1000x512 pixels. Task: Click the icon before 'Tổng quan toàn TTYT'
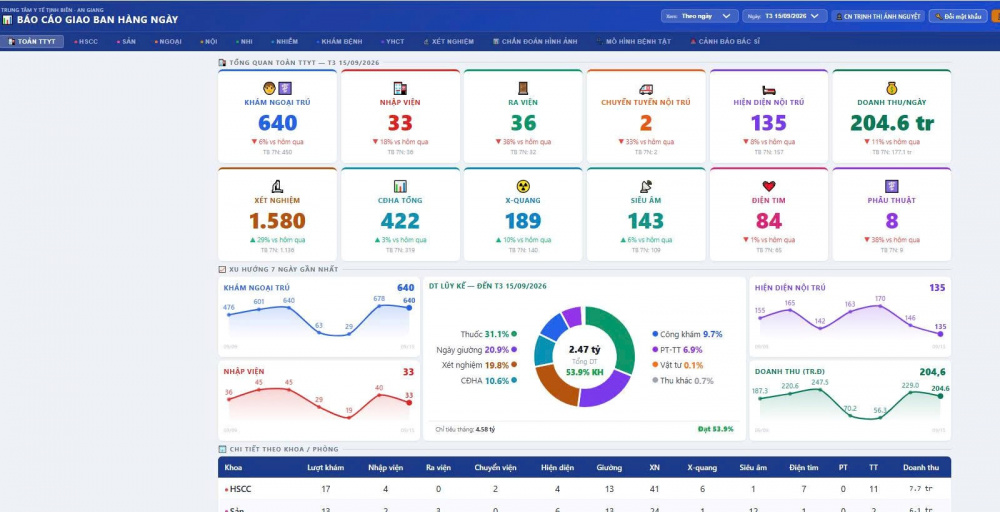222,62
